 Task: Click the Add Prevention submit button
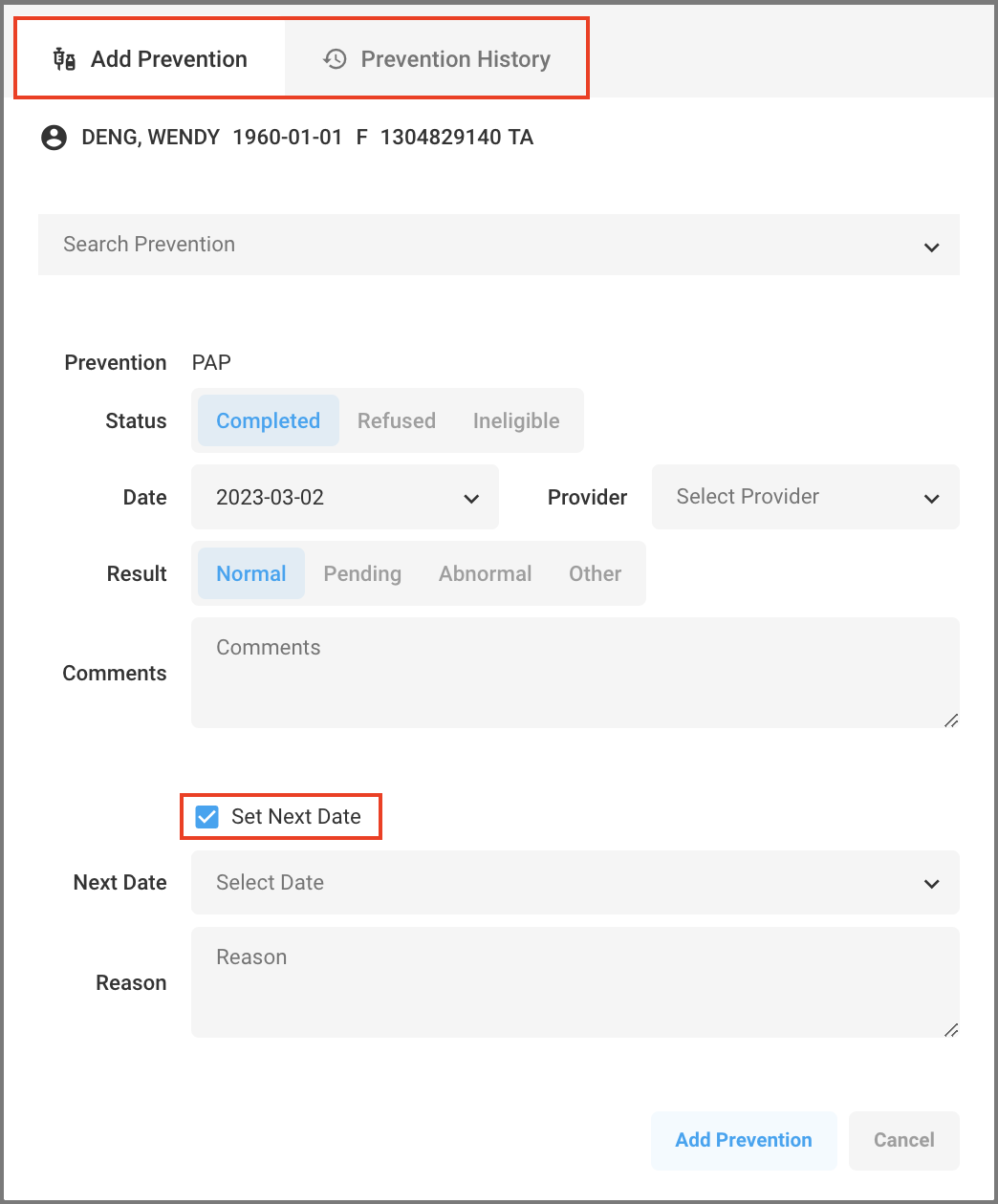744,1140
